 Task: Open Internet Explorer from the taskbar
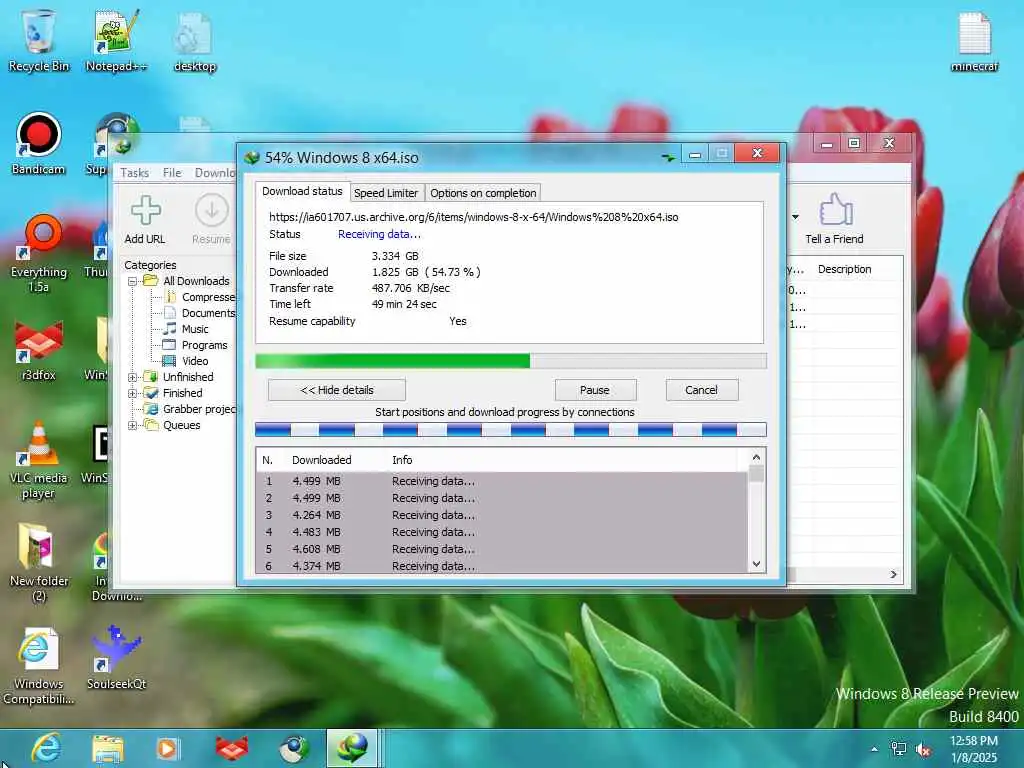46,748
